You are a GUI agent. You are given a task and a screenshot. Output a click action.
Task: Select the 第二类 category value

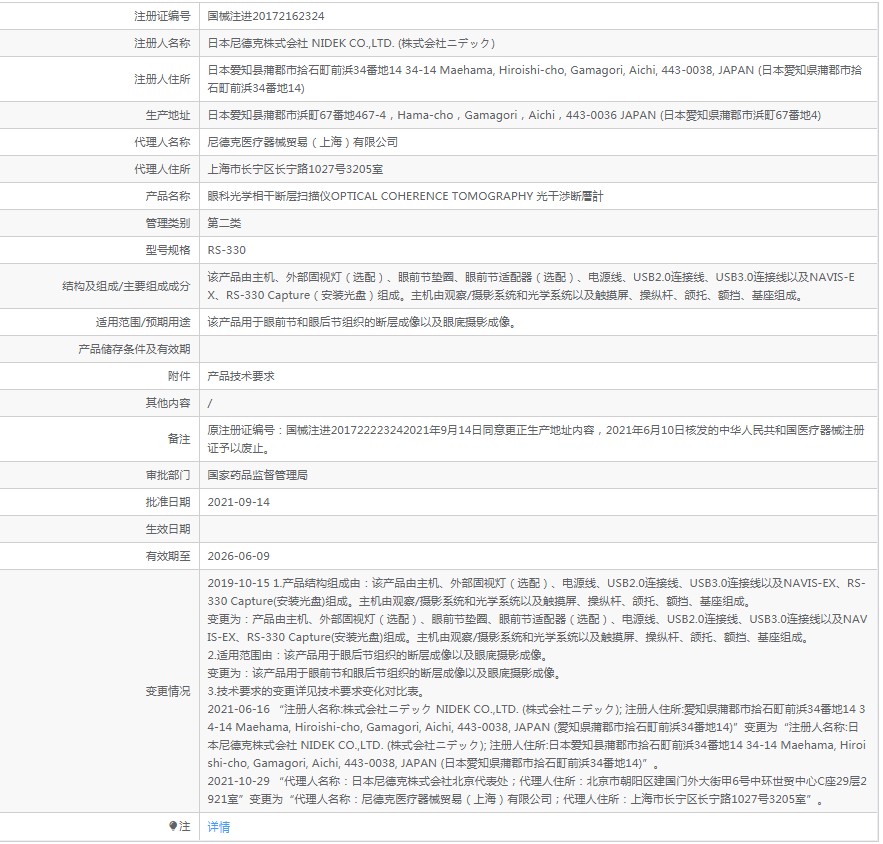click(224, 223)
